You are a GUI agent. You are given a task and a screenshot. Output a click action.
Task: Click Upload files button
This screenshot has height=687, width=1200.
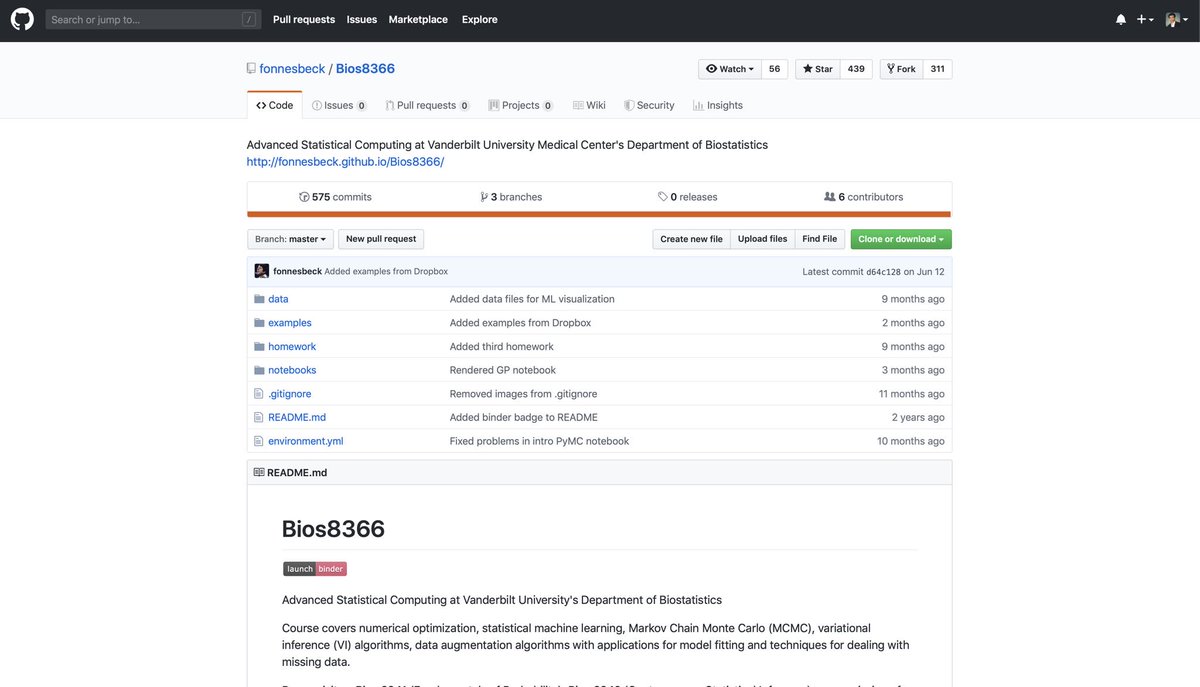762,239
